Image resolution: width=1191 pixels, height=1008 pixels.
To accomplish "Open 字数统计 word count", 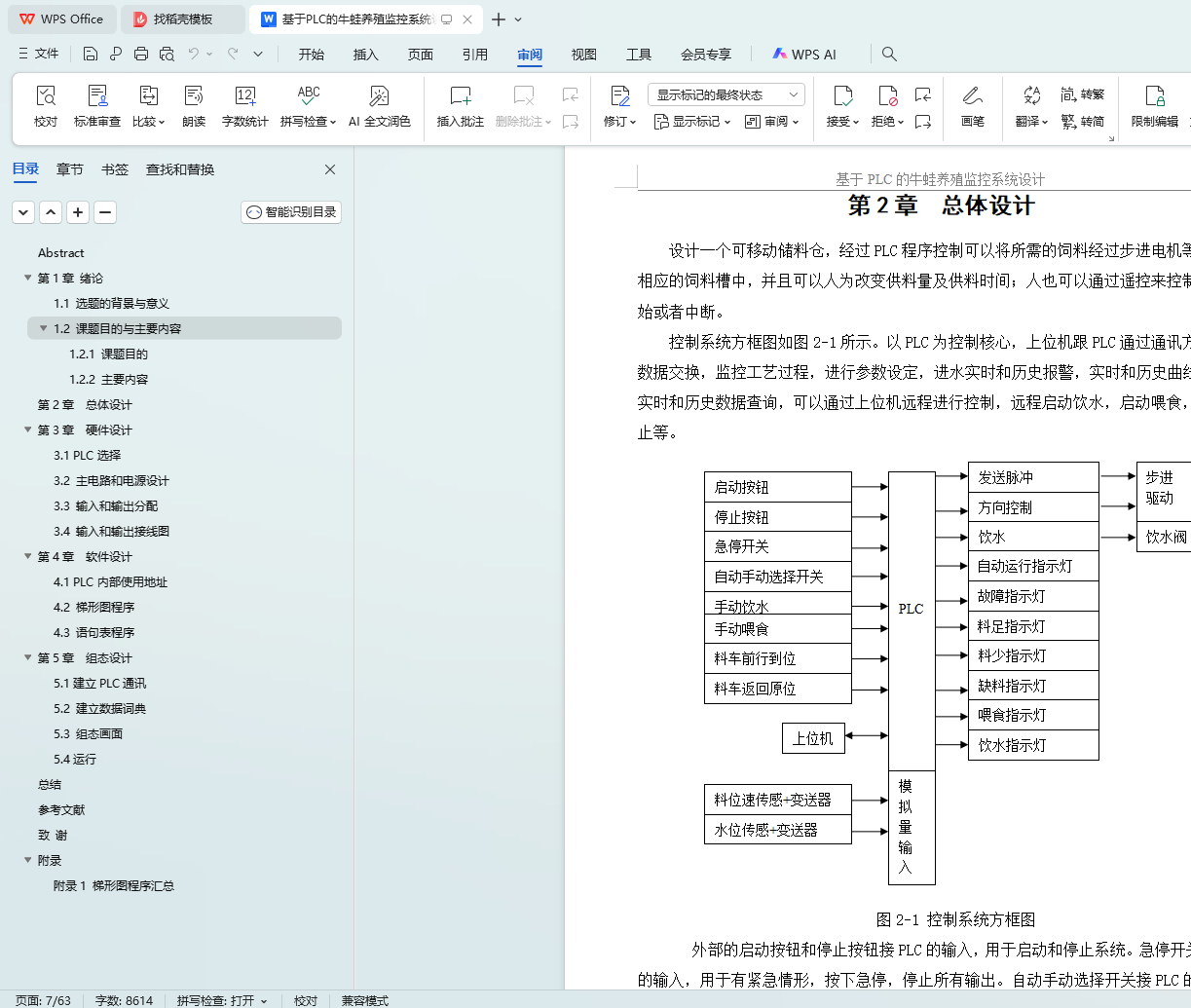I will point(245,106).
